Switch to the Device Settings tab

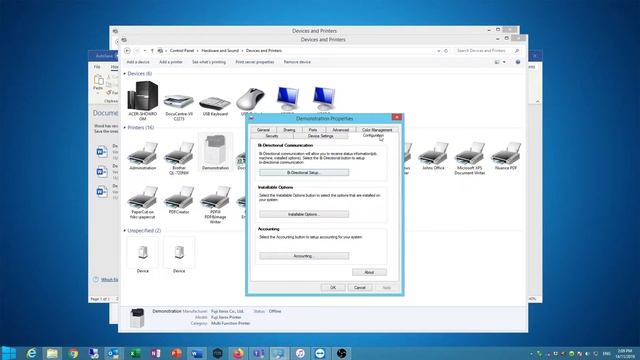(x=320, y=136)
